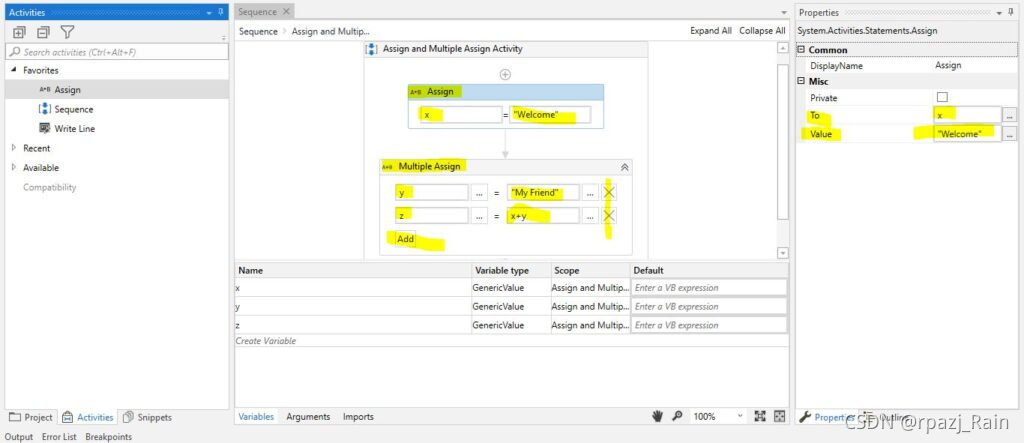Open the Output panel

[x=18, y=436]
